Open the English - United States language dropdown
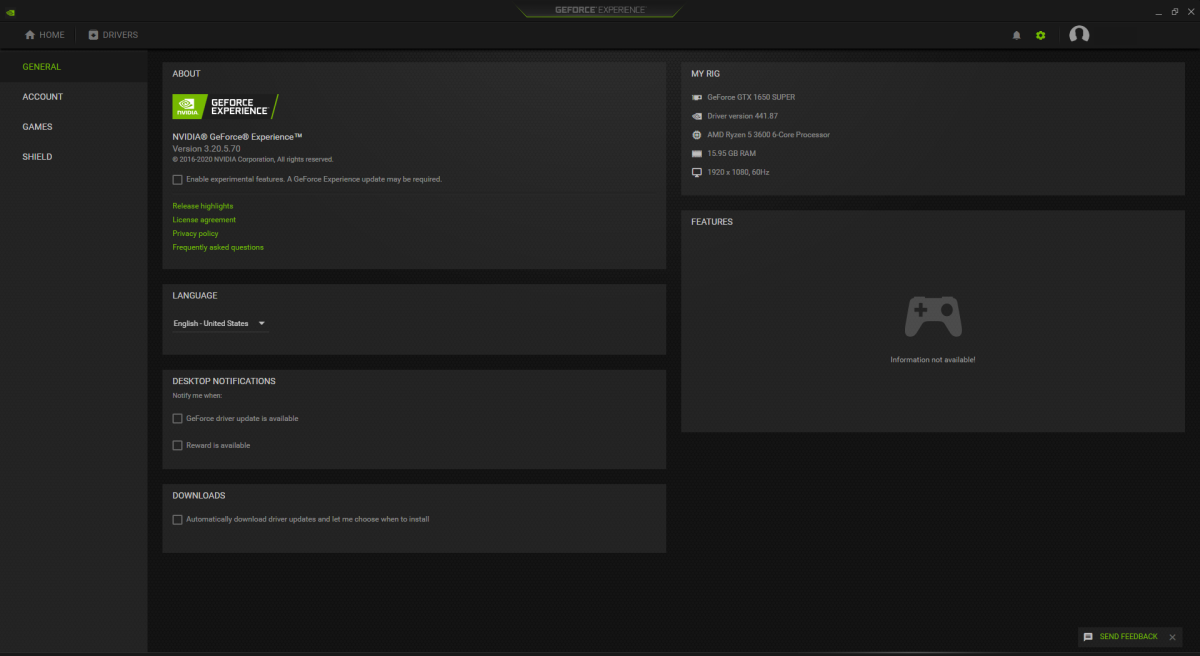 [220, 324]
